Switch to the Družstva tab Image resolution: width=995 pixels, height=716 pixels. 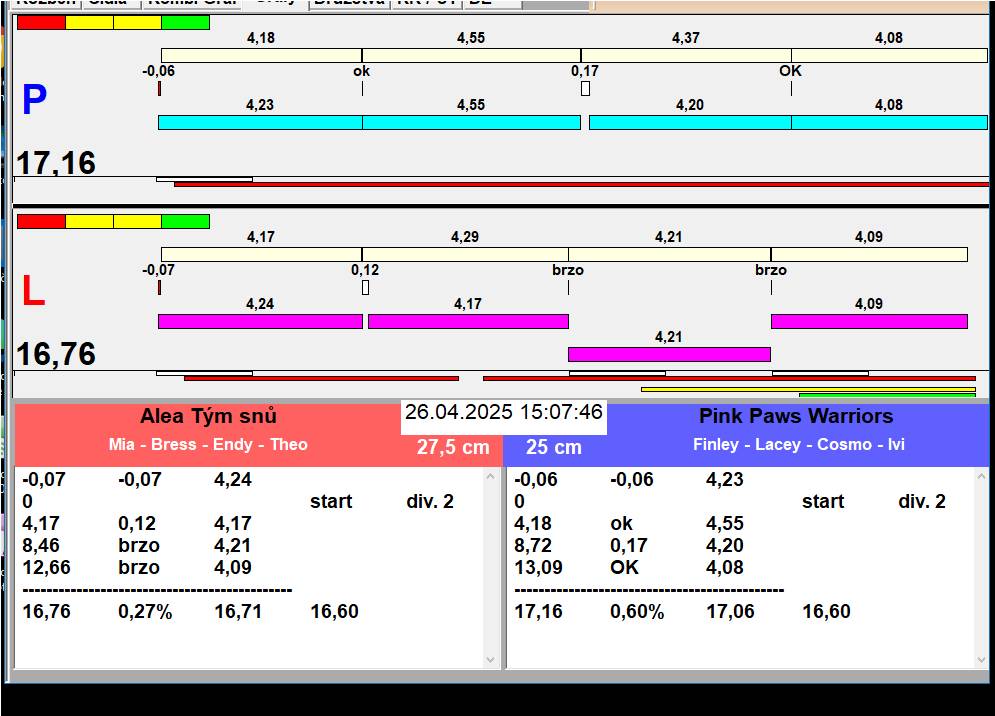348,3
